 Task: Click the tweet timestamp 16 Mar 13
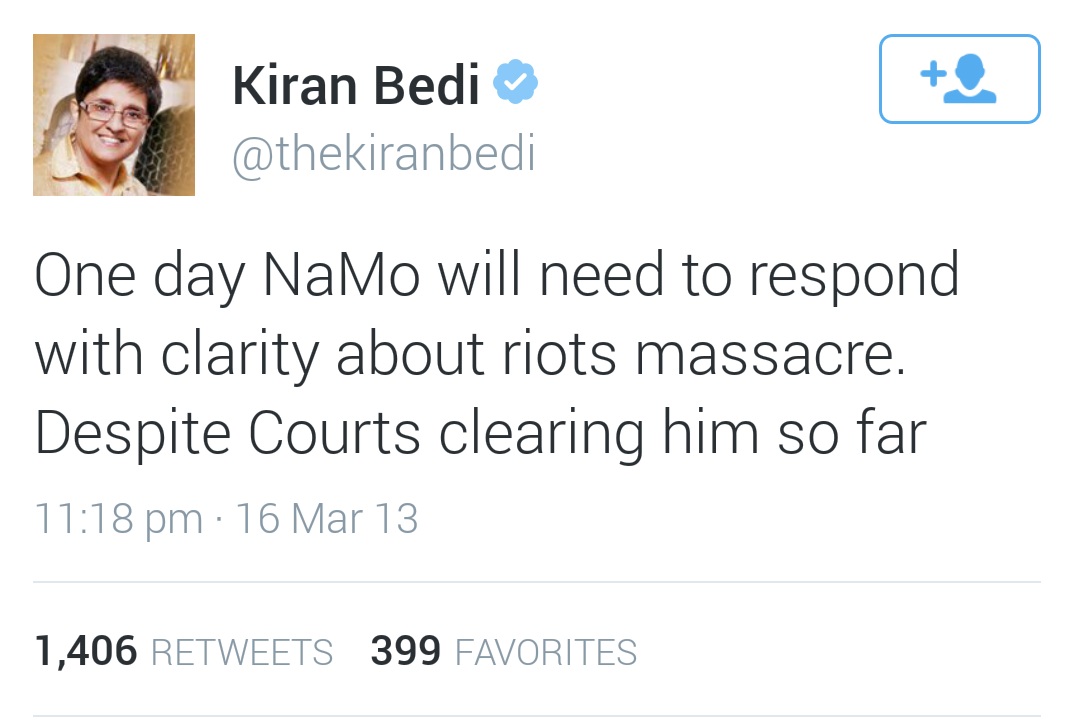tap(330, 518)
